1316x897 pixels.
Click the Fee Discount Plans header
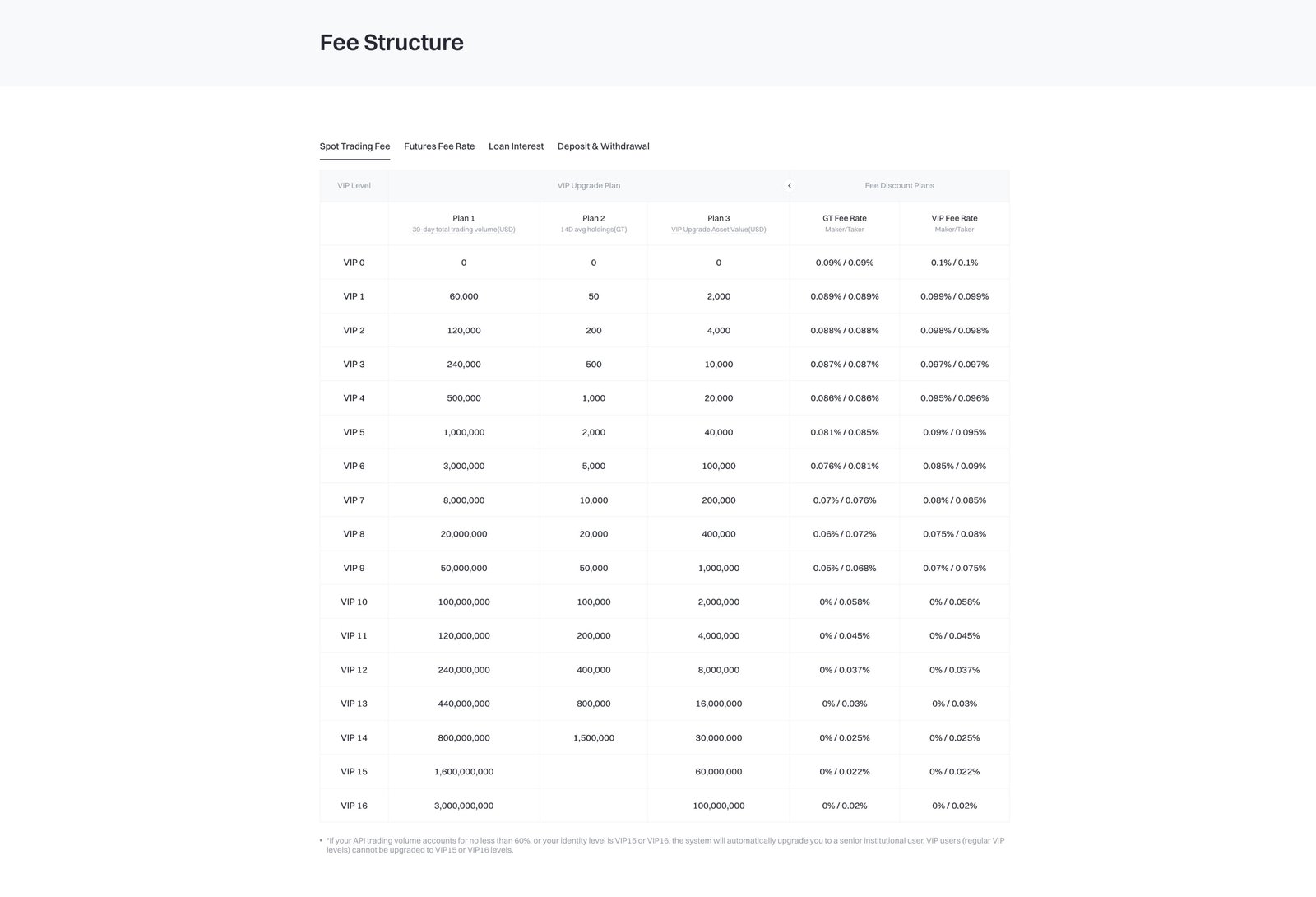(x=898, y=185)
